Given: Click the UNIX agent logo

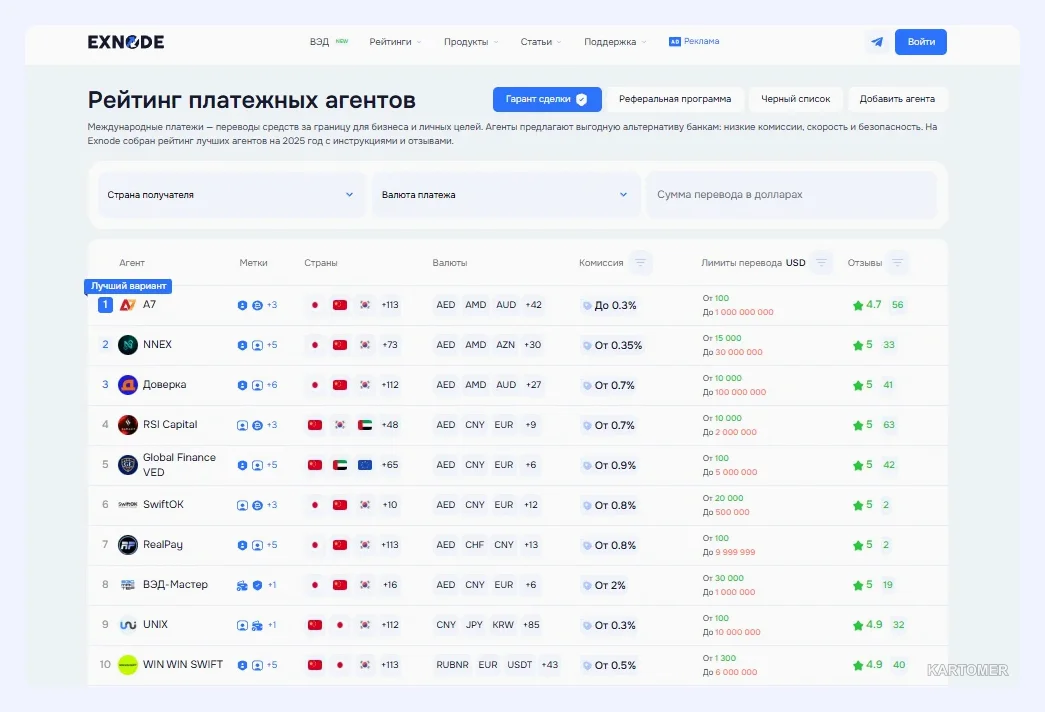Looking at the screenshot, I should tap(128, 625).
